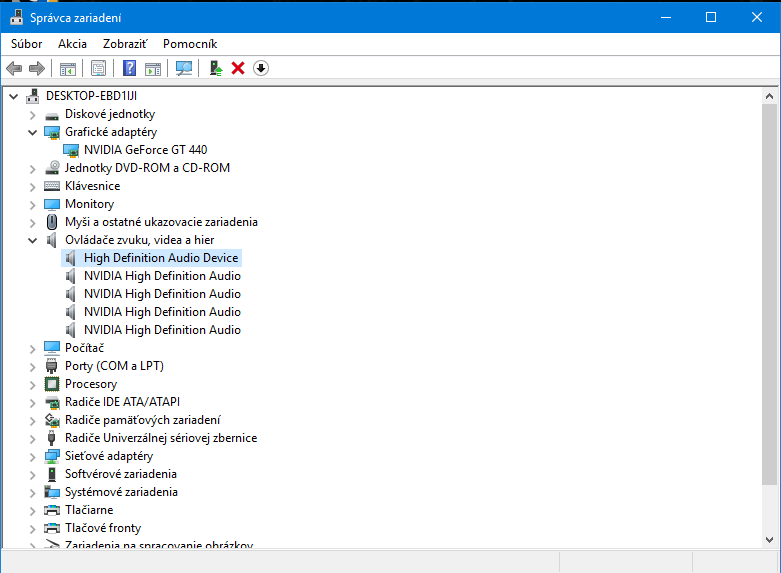Click the black down-arrow disable device icon
This screenshot has height=573, width=781.
coord(261,68)
